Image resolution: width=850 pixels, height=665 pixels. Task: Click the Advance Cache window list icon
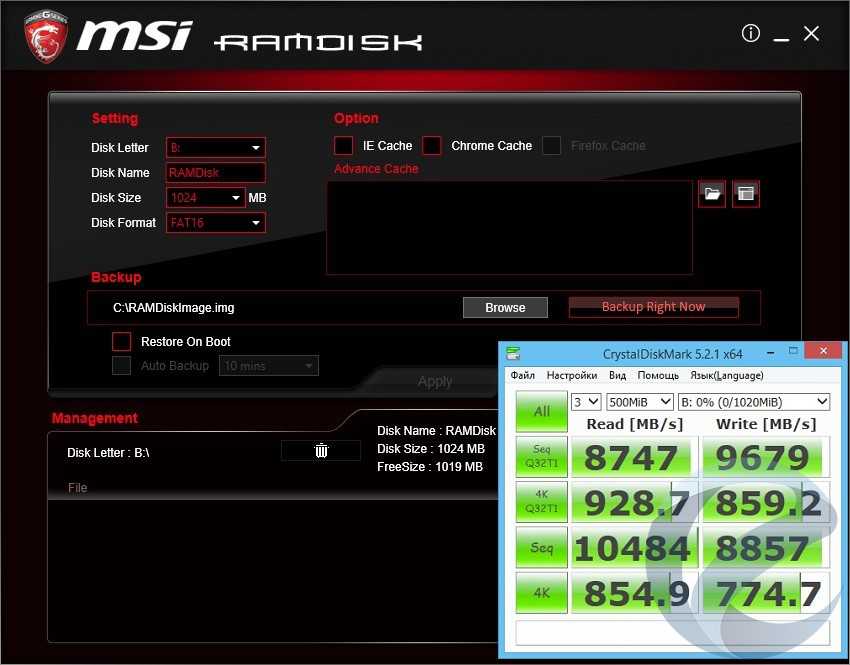745,193
